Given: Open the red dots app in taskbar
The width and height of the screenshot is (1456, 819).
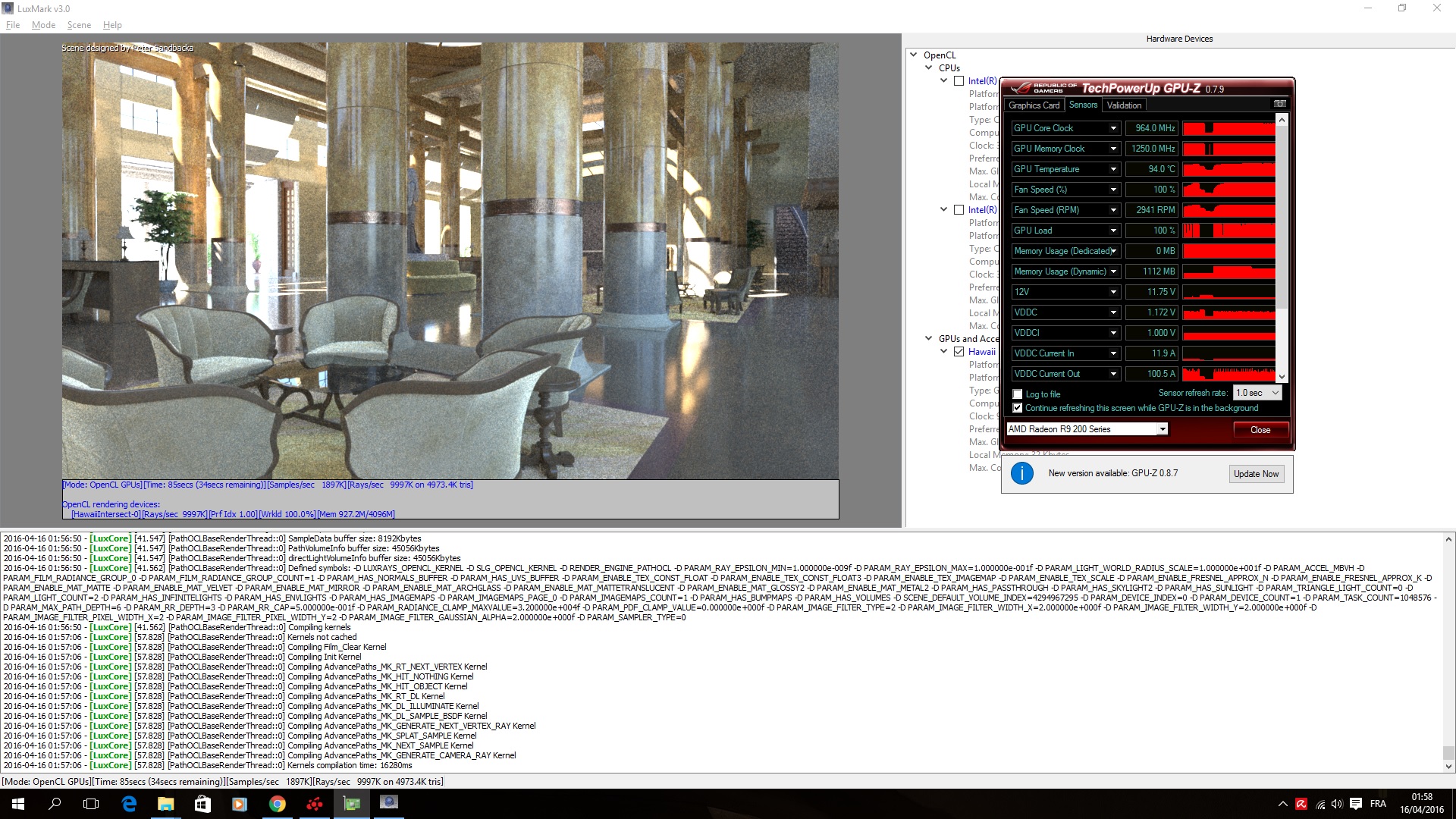Looking at the screenshot, I should click(x=314, y=804).
